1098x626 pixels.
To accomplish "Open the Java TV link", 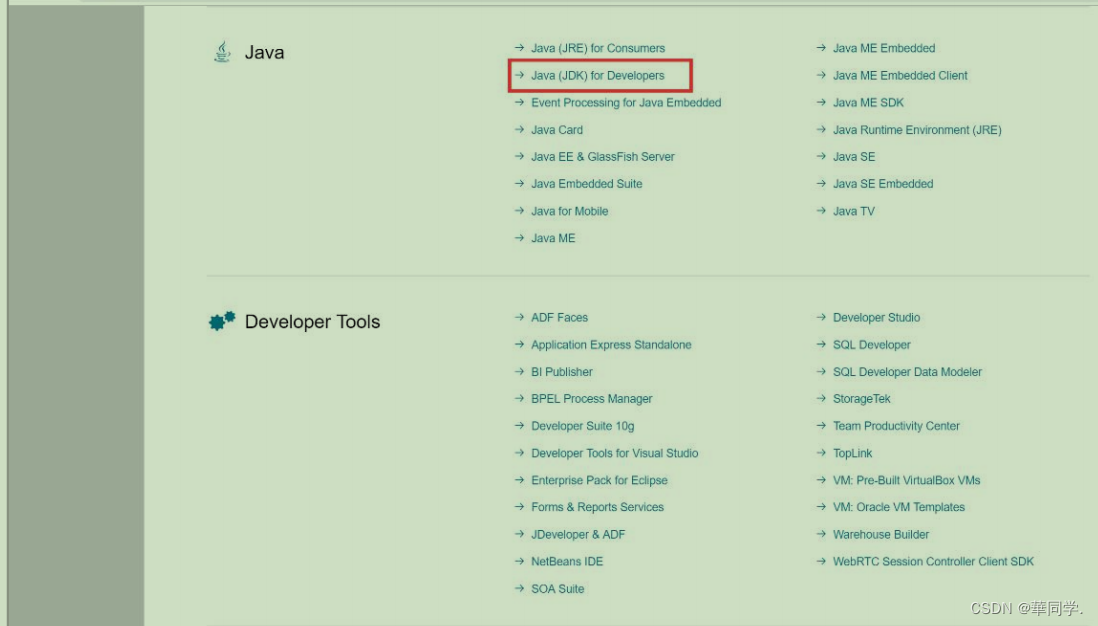I will (854, 211).
